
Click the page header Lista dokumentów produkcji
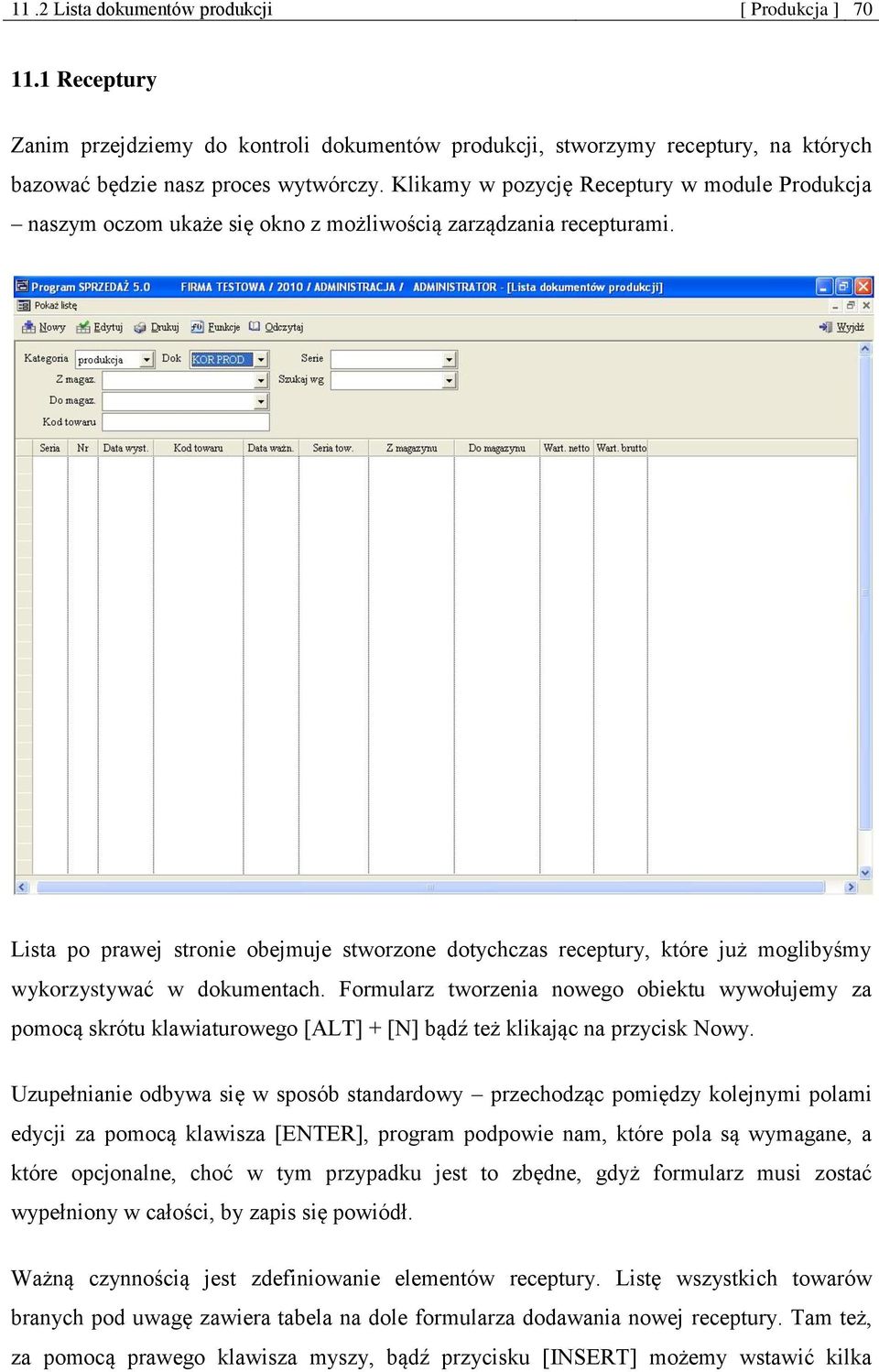tap(162, 10)
